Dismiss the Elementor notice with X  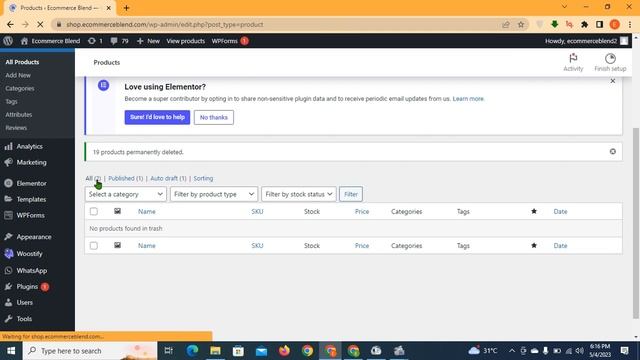click(x=613, y=81)
